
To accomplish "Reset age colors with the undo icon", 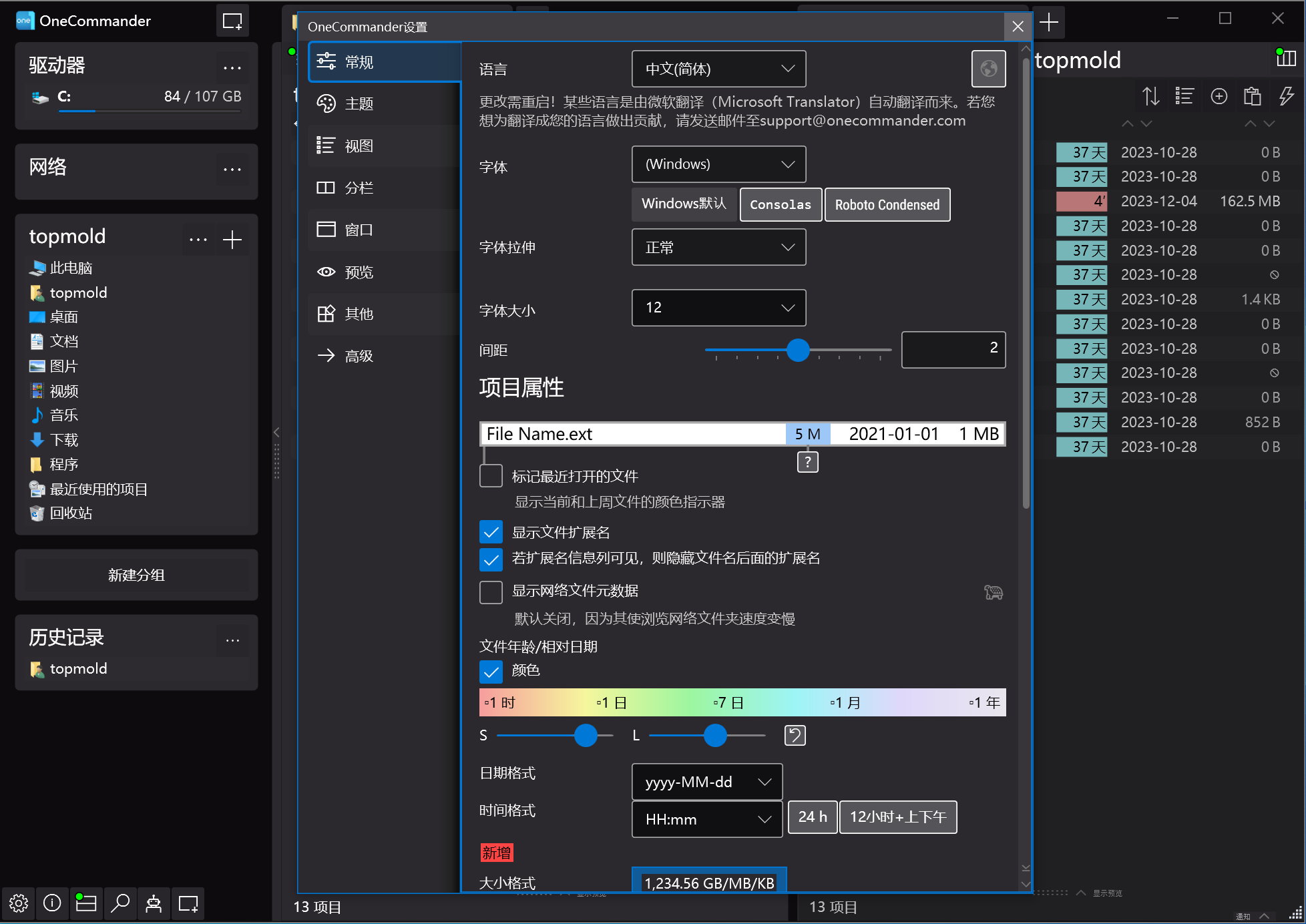I will click(795, 736).
